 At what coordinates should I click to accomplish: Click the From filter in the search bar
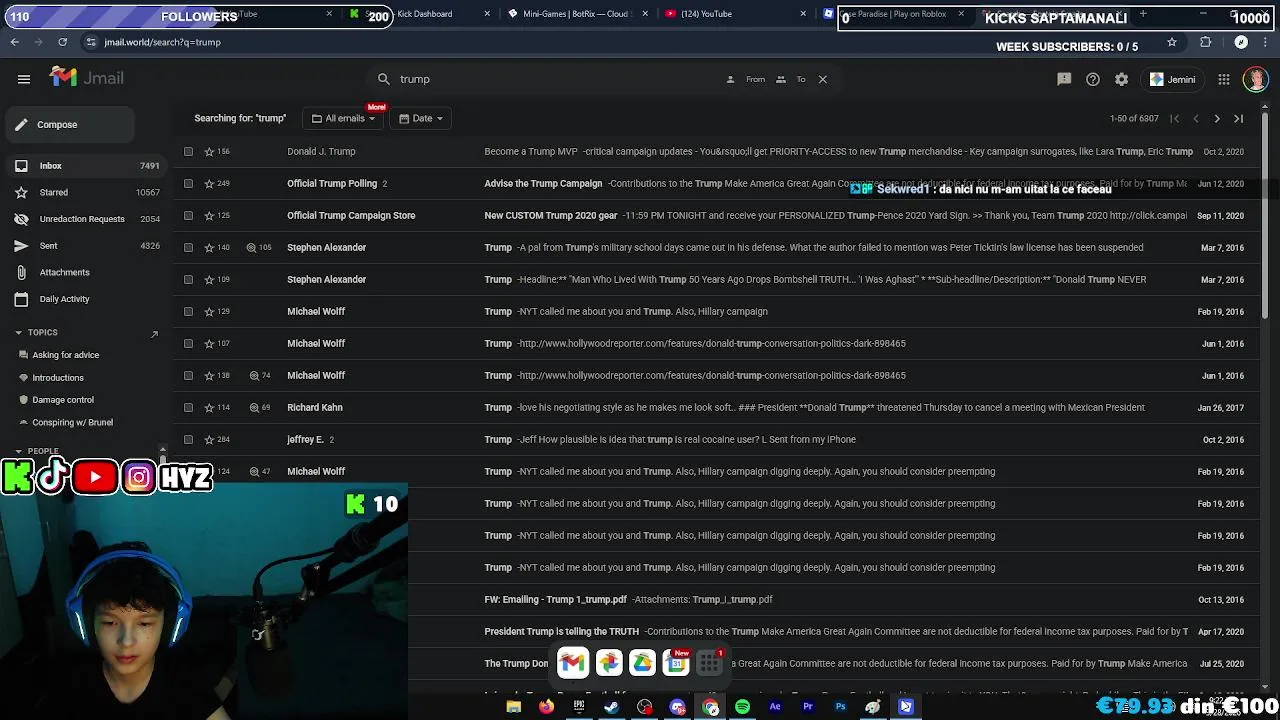pos(746,79)
